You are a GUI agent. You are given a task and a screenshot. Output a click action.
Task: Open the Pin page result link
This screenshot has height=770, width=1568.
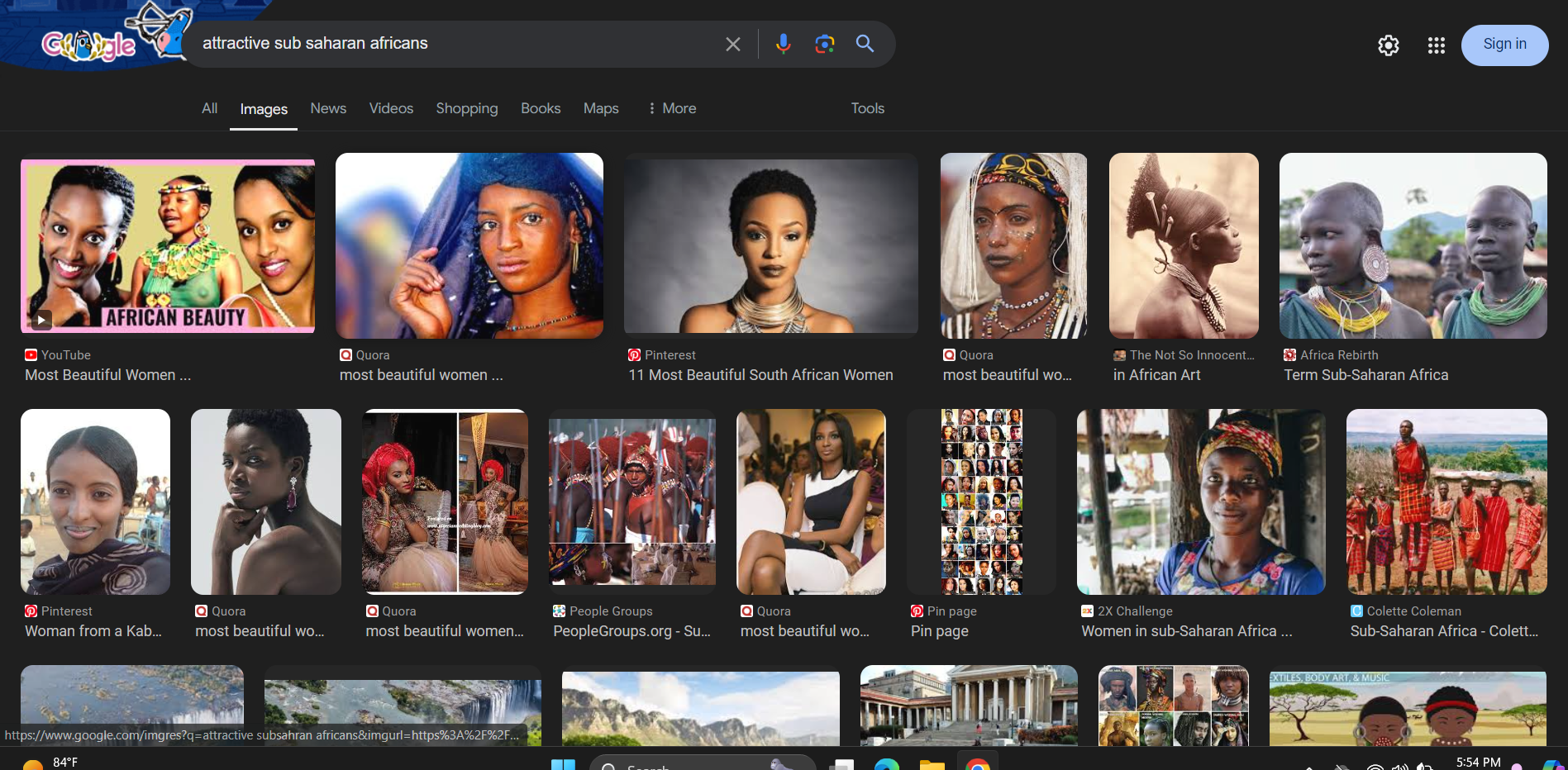coord(939,631)
